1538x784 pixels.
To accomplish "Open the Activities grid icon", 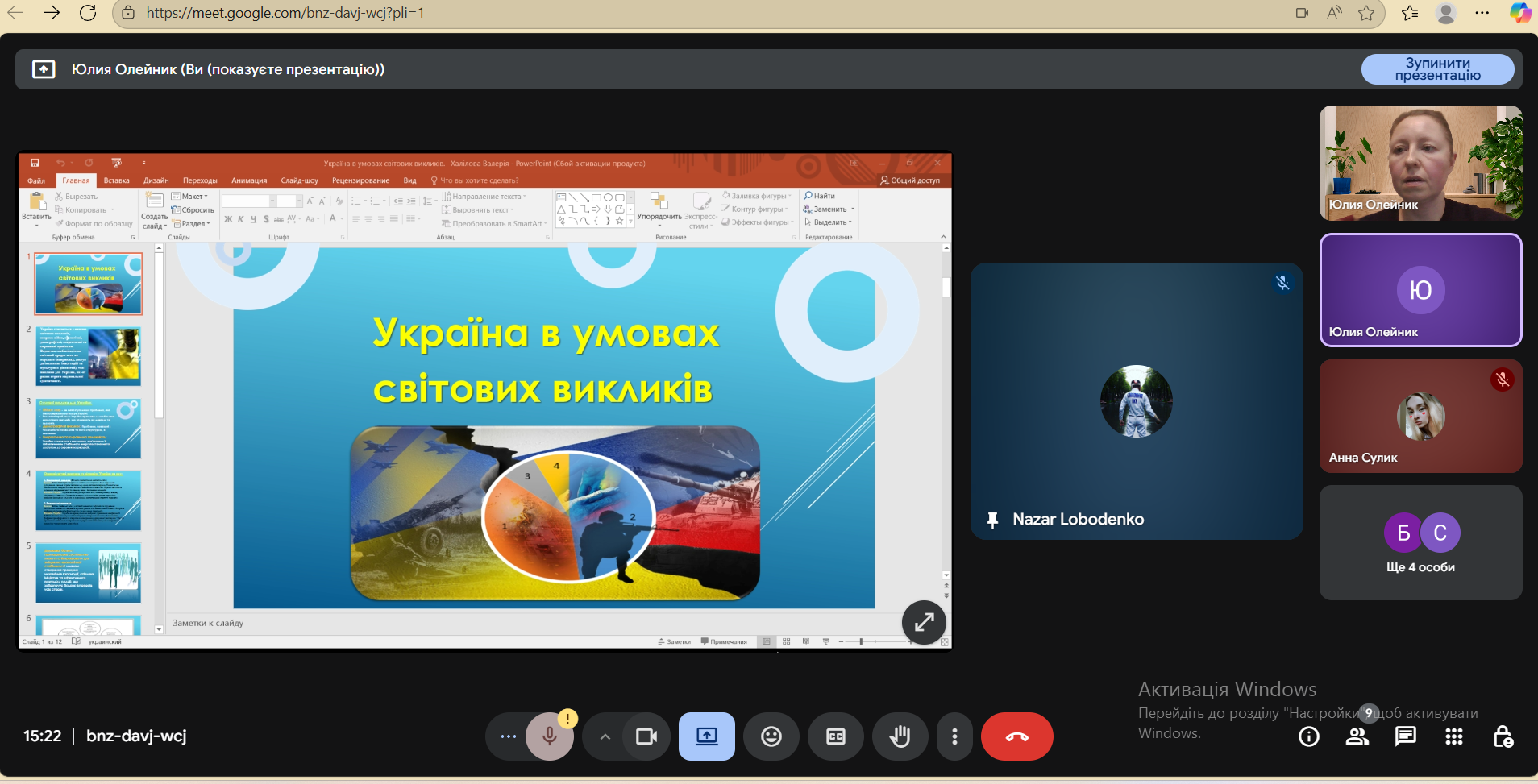I will click(1454, 736).
